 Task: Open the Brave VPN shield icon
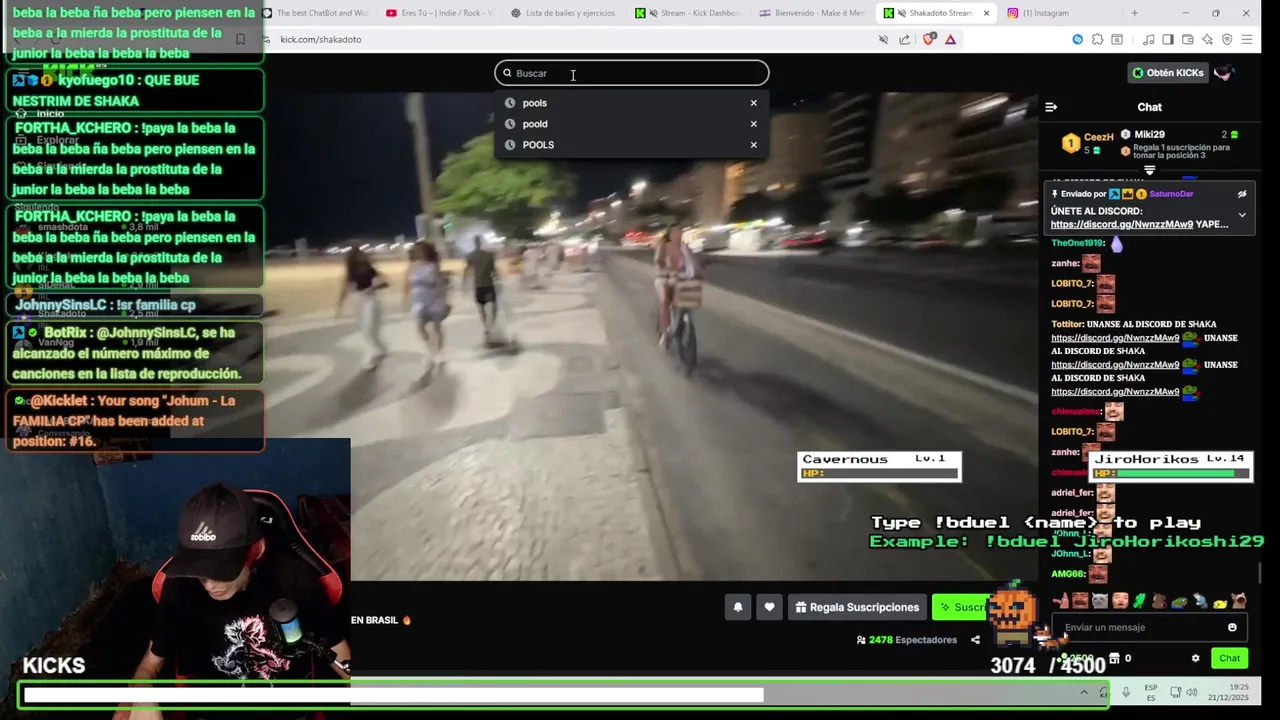click(1227, 39)
